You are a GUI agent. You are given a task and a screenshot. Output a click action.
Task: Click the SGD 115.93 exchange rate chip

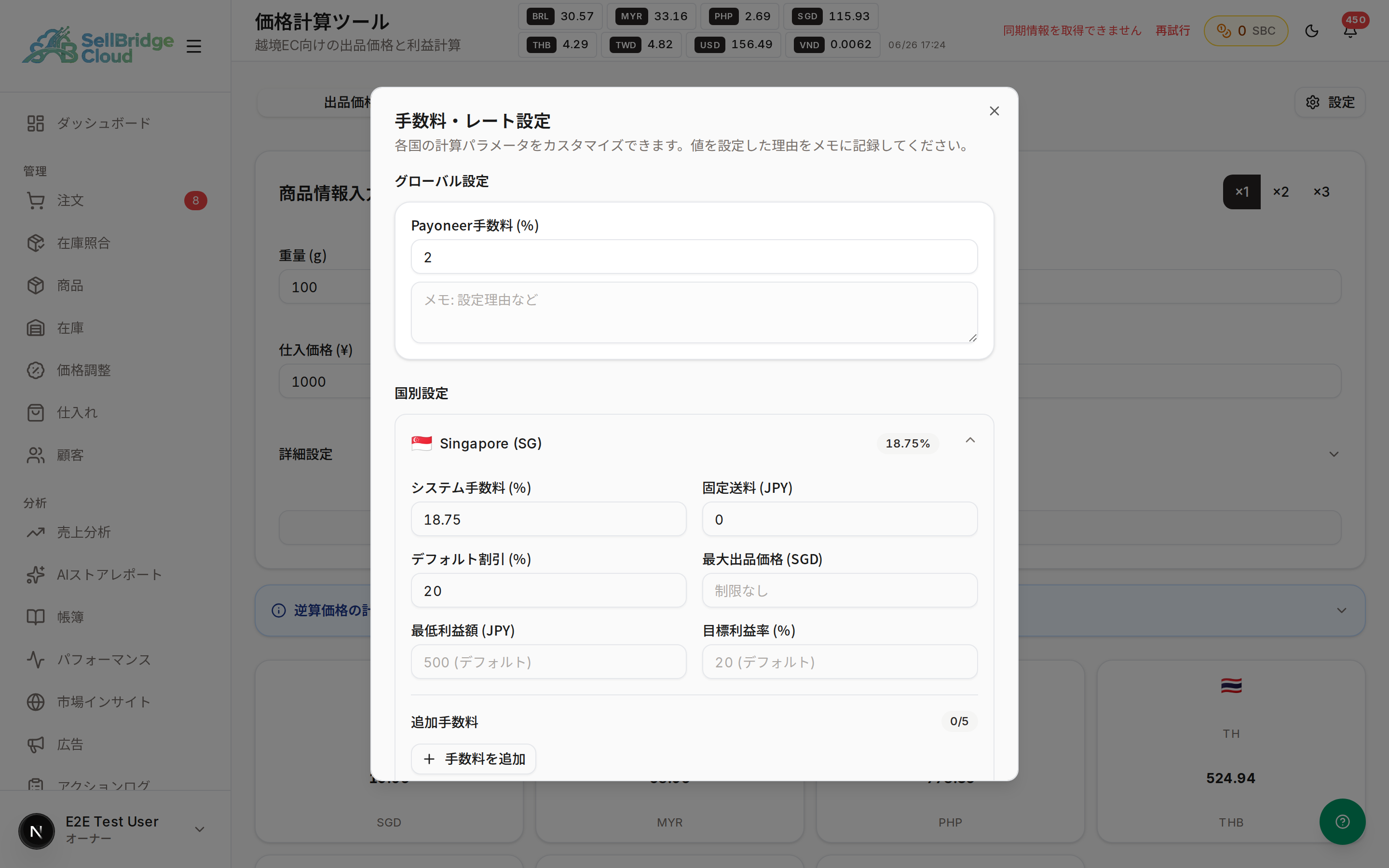(831, 16)
